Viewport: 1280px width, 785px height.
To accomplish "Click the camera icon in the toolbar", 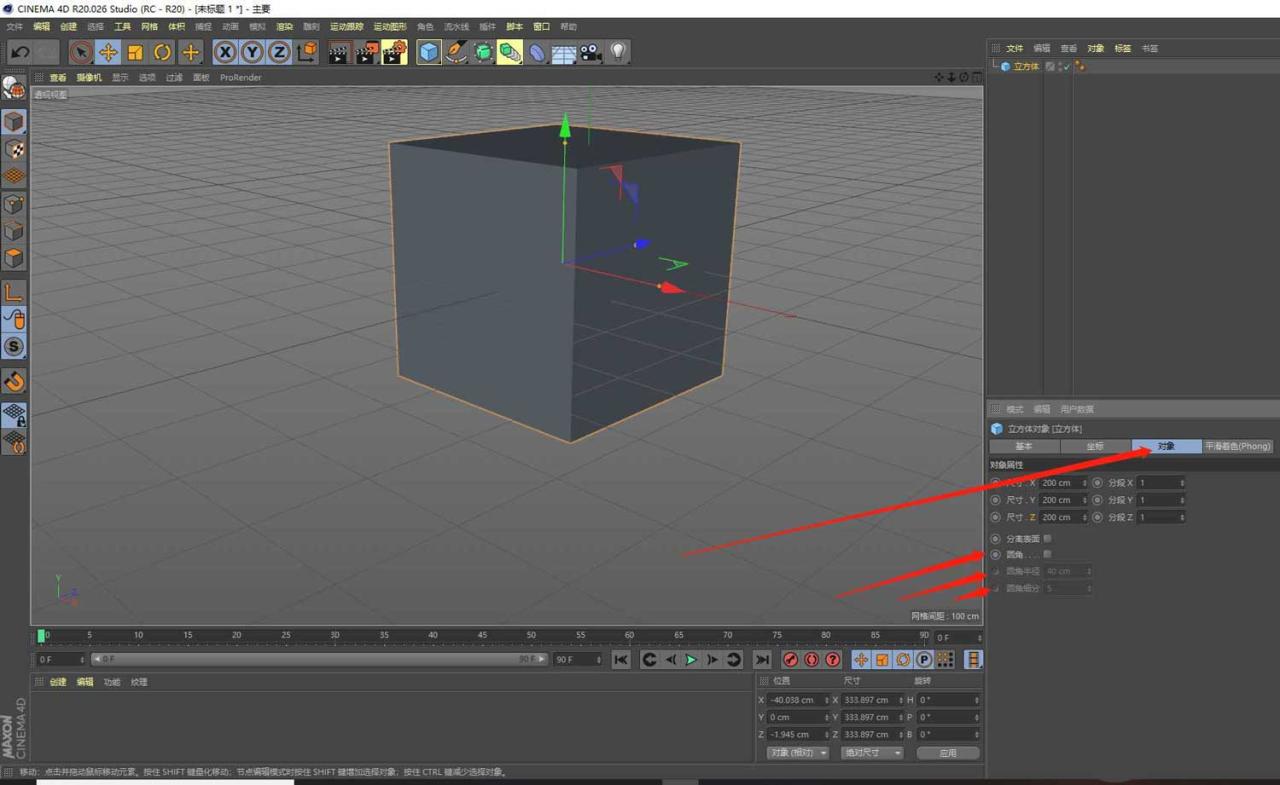I will pos(589,52).
